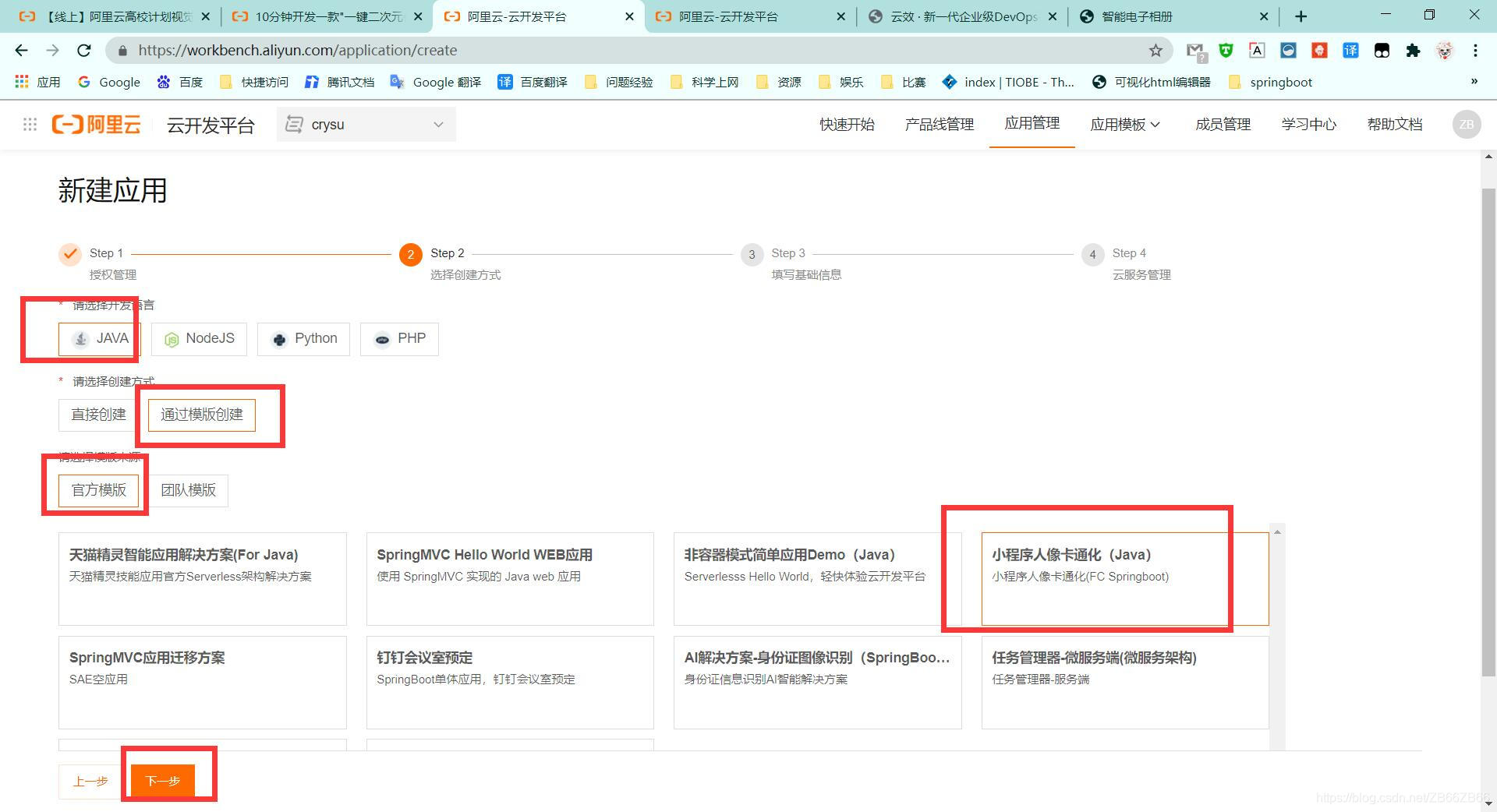
Task: Open the 百度翻译 bookmark
Action: [533, 82]
